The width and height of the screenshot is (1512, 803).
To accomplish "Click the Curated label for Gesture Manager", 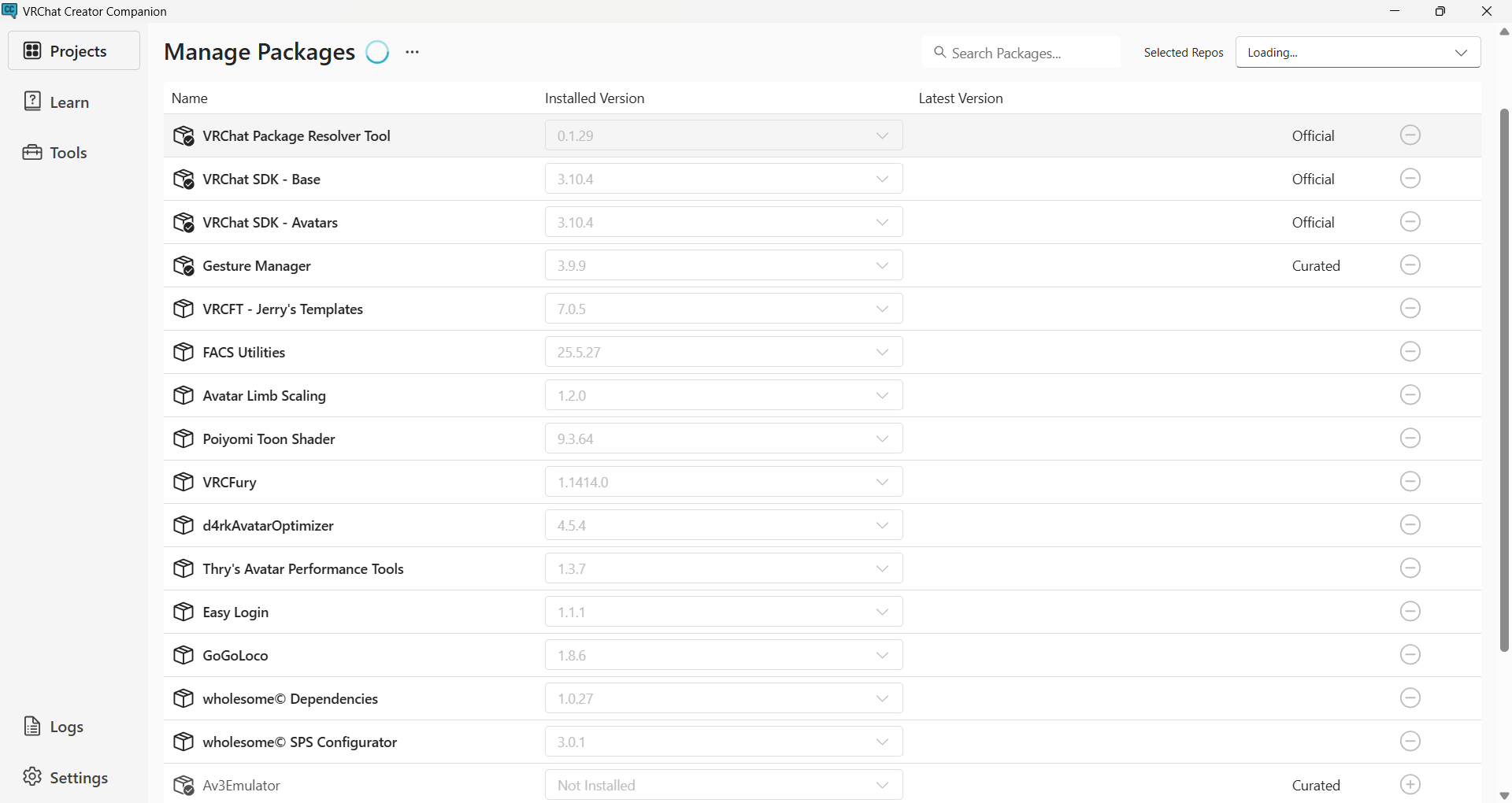I will (1316, 265).
